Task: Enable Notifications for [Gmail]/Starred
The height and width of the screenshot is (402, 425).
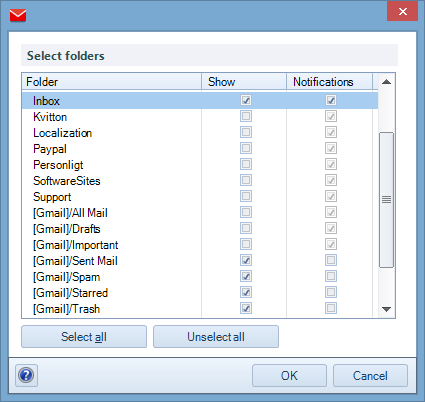Action: click(331, 292)
